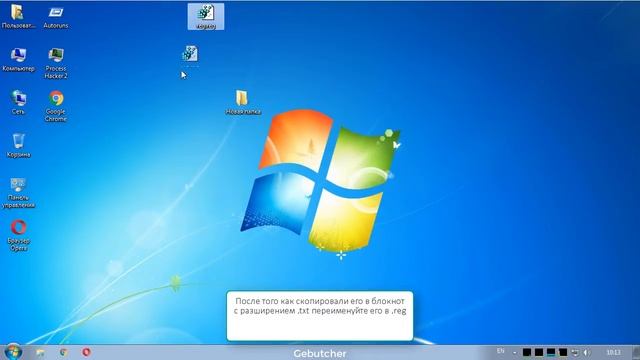Screen dimensions: 640x360
Task: Click the highlighted registry file icon
Action: coord(206,17)
